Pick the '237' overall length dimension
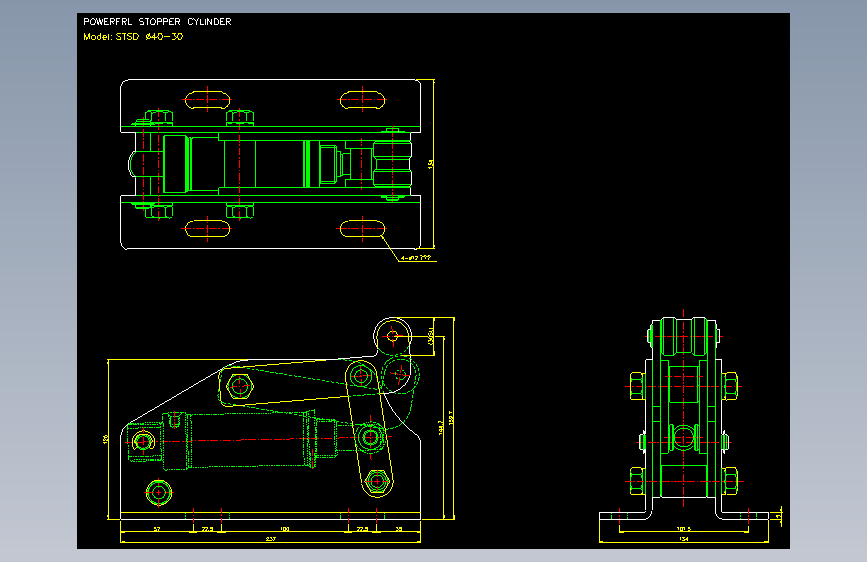Viewport: 867px width, 562px height. (270, 539)
